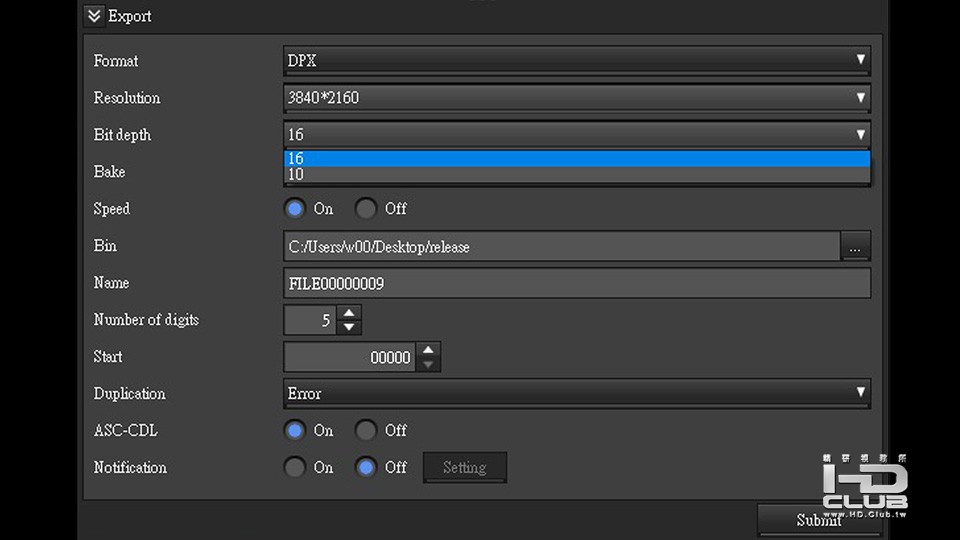Select 16 in the Bit depth list
The image size is (960, 540).
point(577,158)
